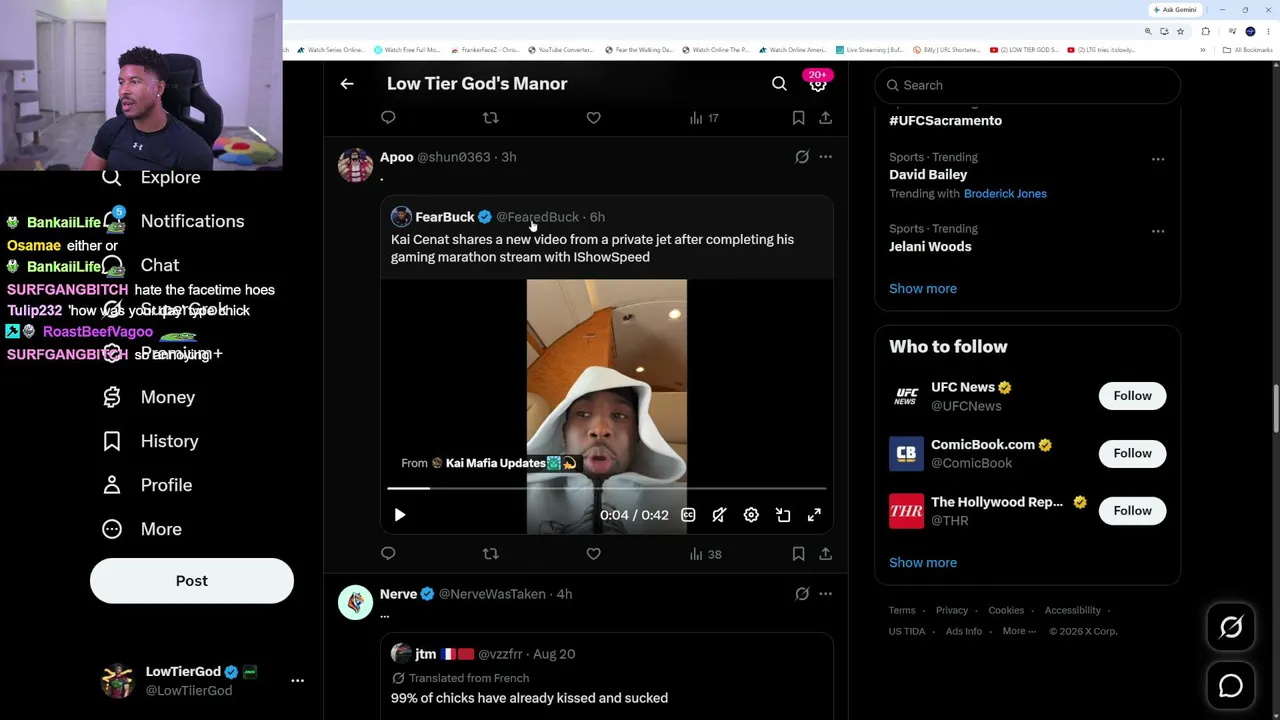This screenshot has width=1280, height=720.
Task: Open Apoo's profile picture
Action: tap(355, 165)
